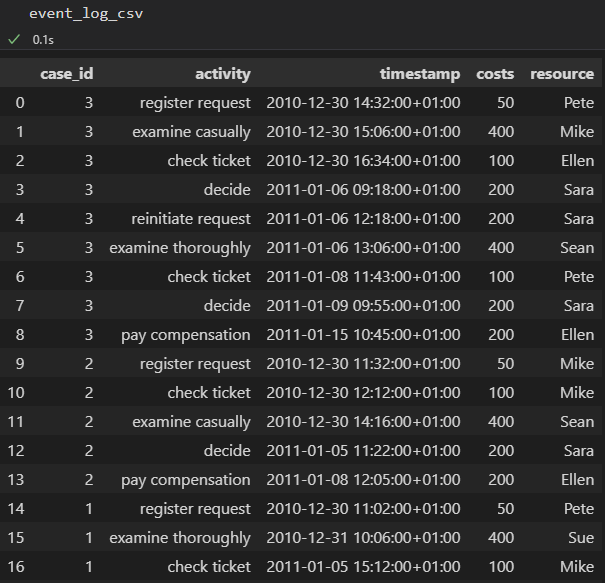
Task: Click timestamp 2010-12-30 14:16:00+01:00
Action: [x=363, y=422]
